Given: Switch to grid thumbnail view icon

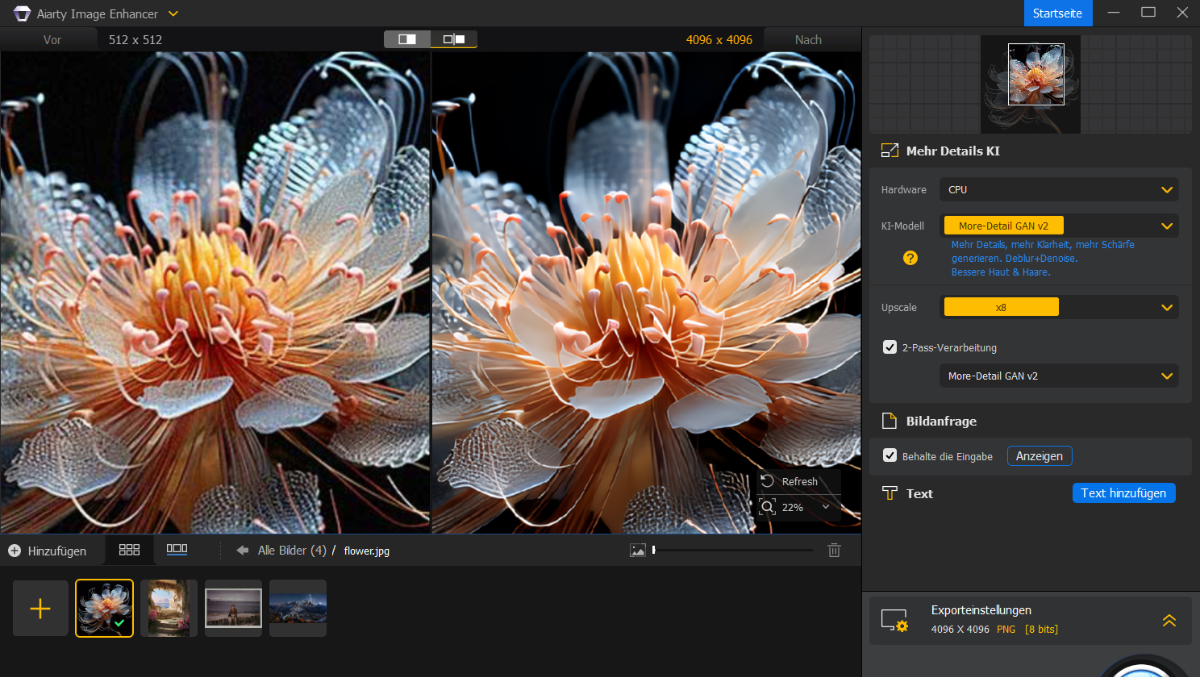Looking at the screenshot, I should pos(129,550).
